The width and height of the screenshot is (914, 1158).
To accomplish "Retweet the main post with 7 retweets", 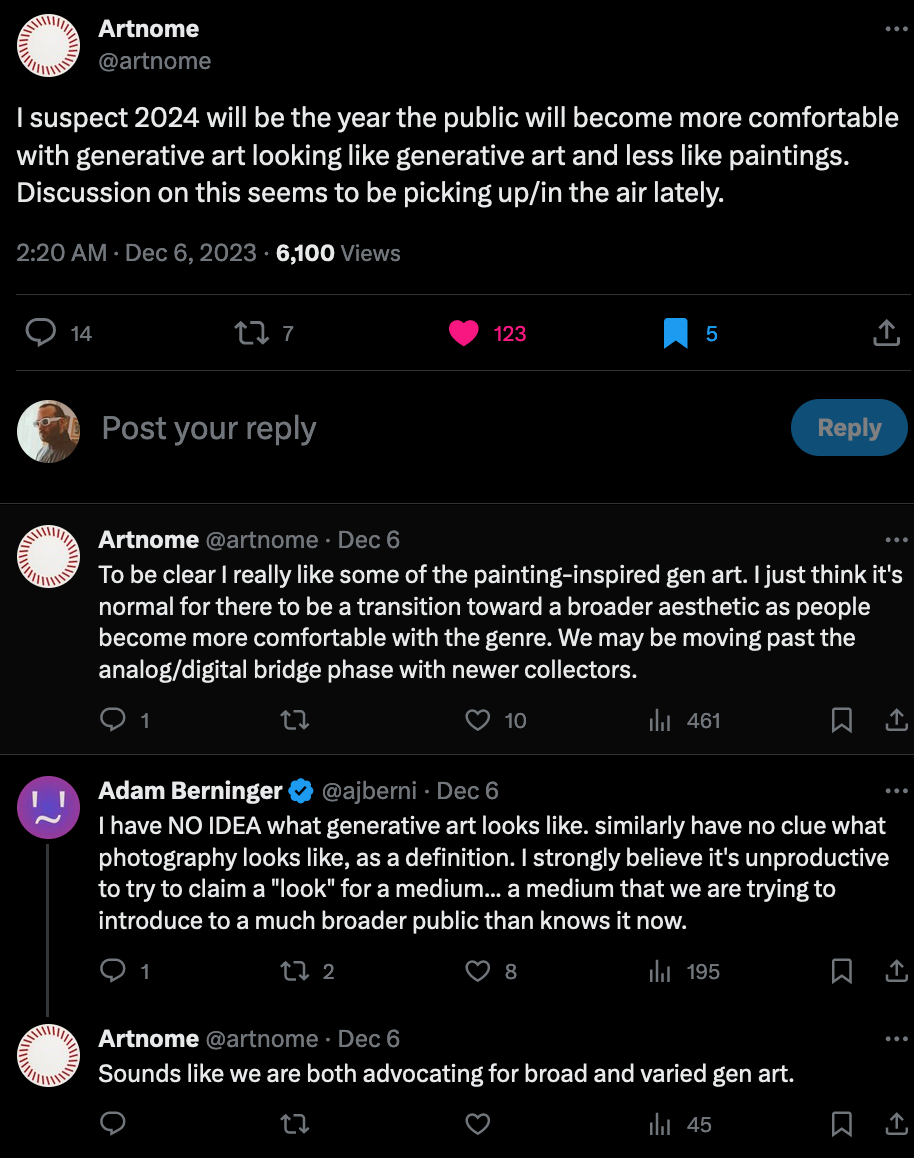I will pos(249,333).
